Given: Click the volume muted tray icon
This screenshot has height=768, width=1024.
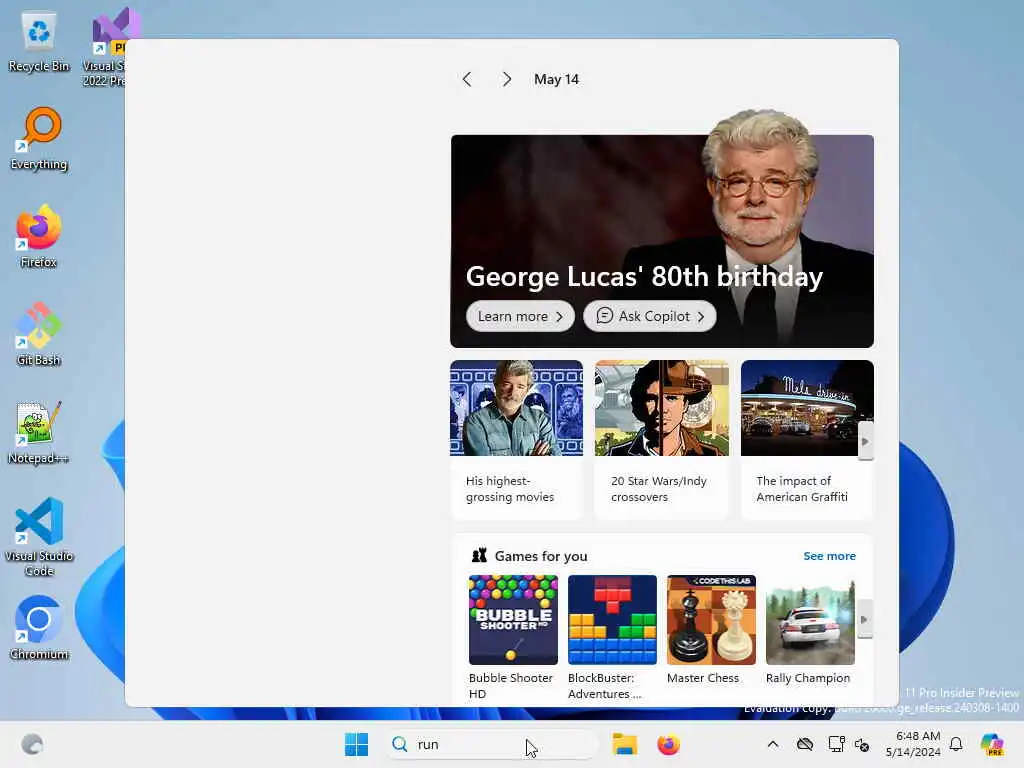Looking at the screenshot, I should (x=862, y=744).
